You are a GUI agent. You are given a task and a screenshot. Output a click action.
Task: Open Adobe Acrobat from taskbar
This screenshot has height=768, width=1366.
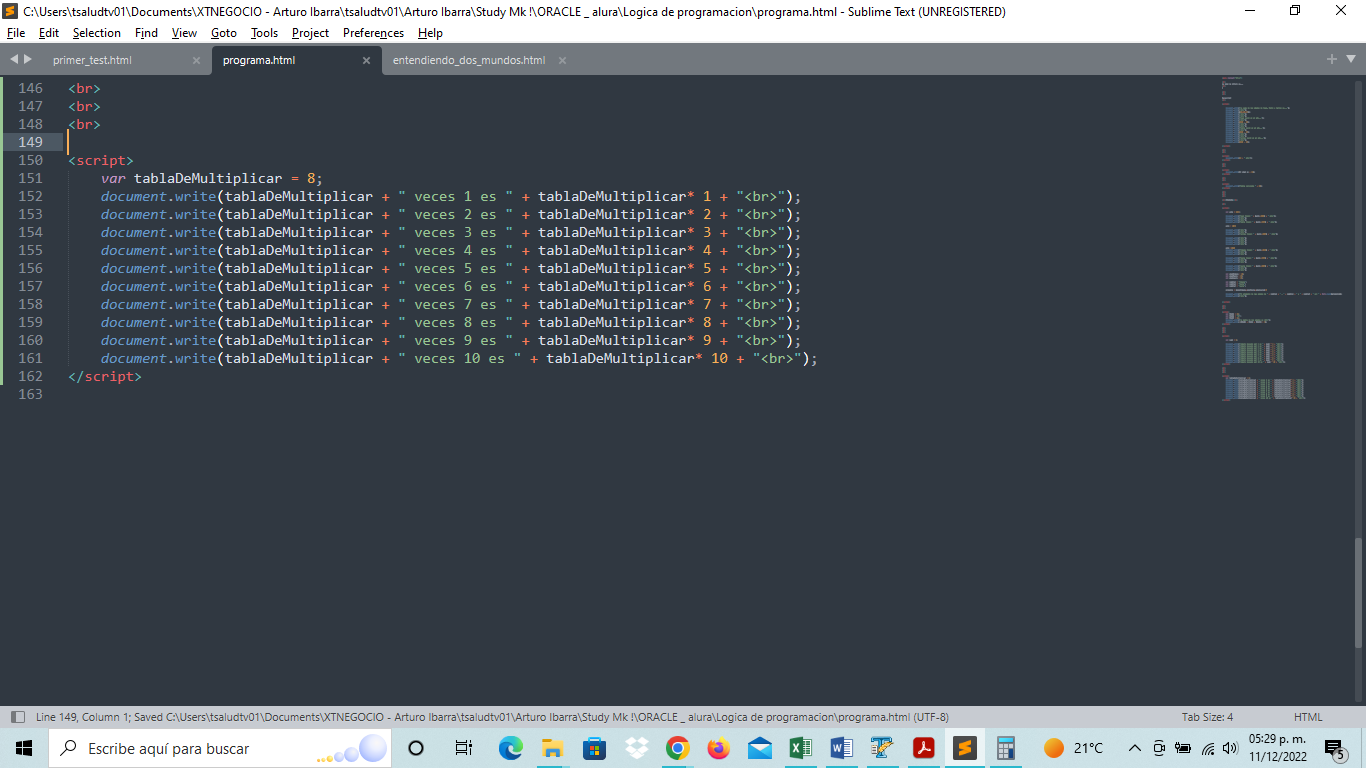pyautogui.click(x=923, y=748)
